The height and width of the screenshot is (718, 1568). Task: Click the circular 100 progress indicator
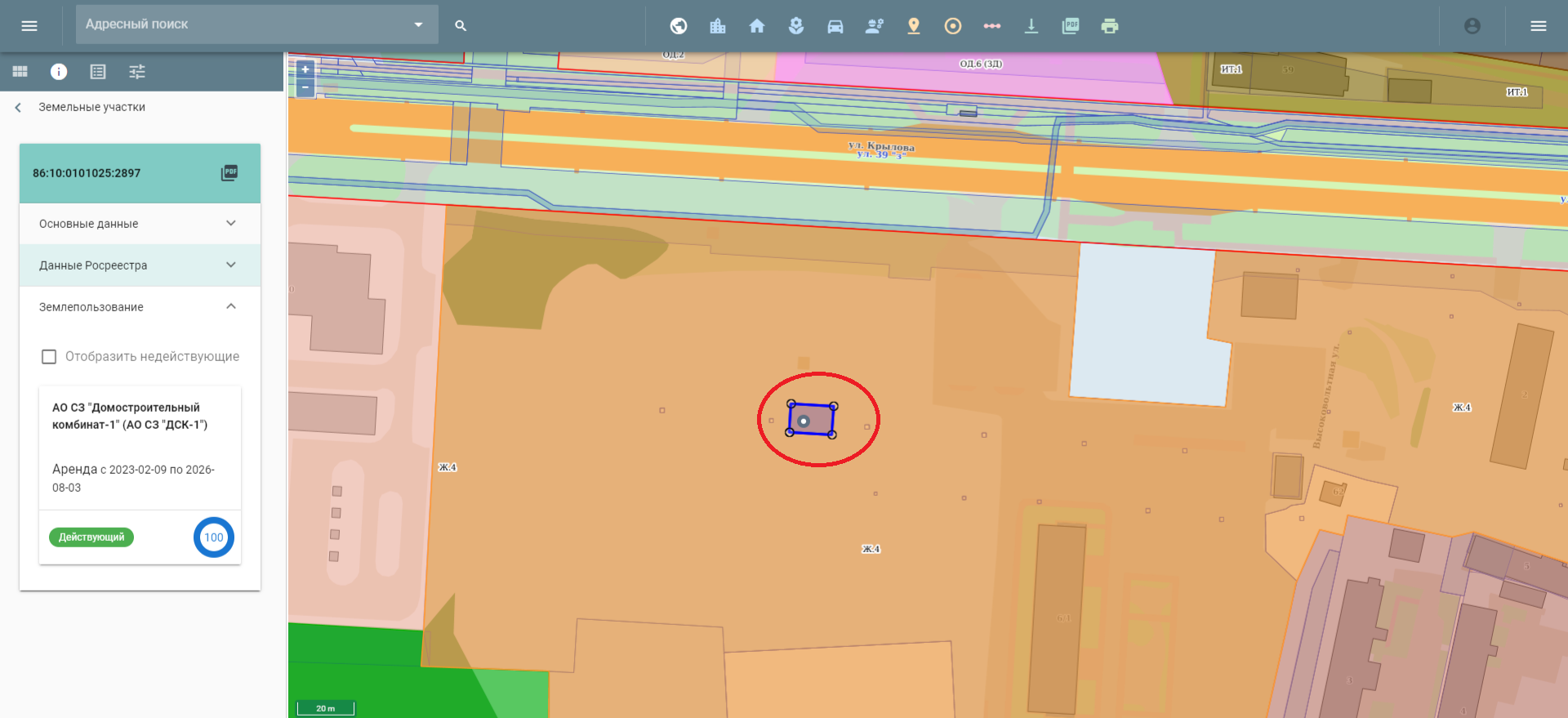pyautogui.click(x=214, y=537)
